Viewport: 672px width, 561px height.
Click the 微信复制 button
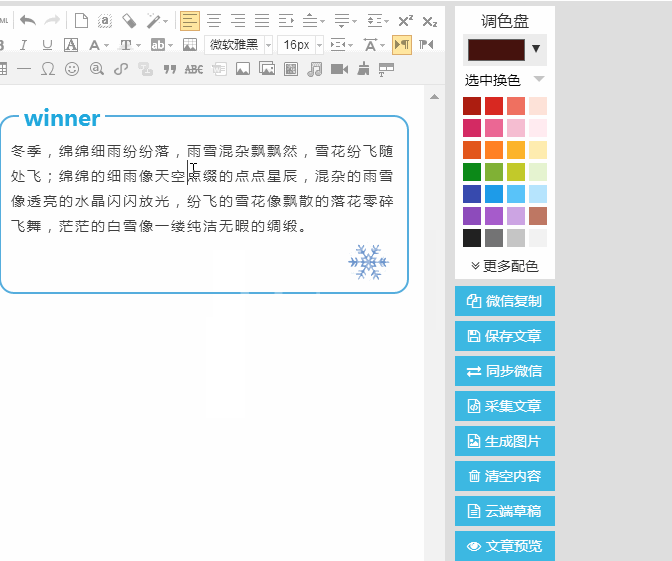pos(505,301)
